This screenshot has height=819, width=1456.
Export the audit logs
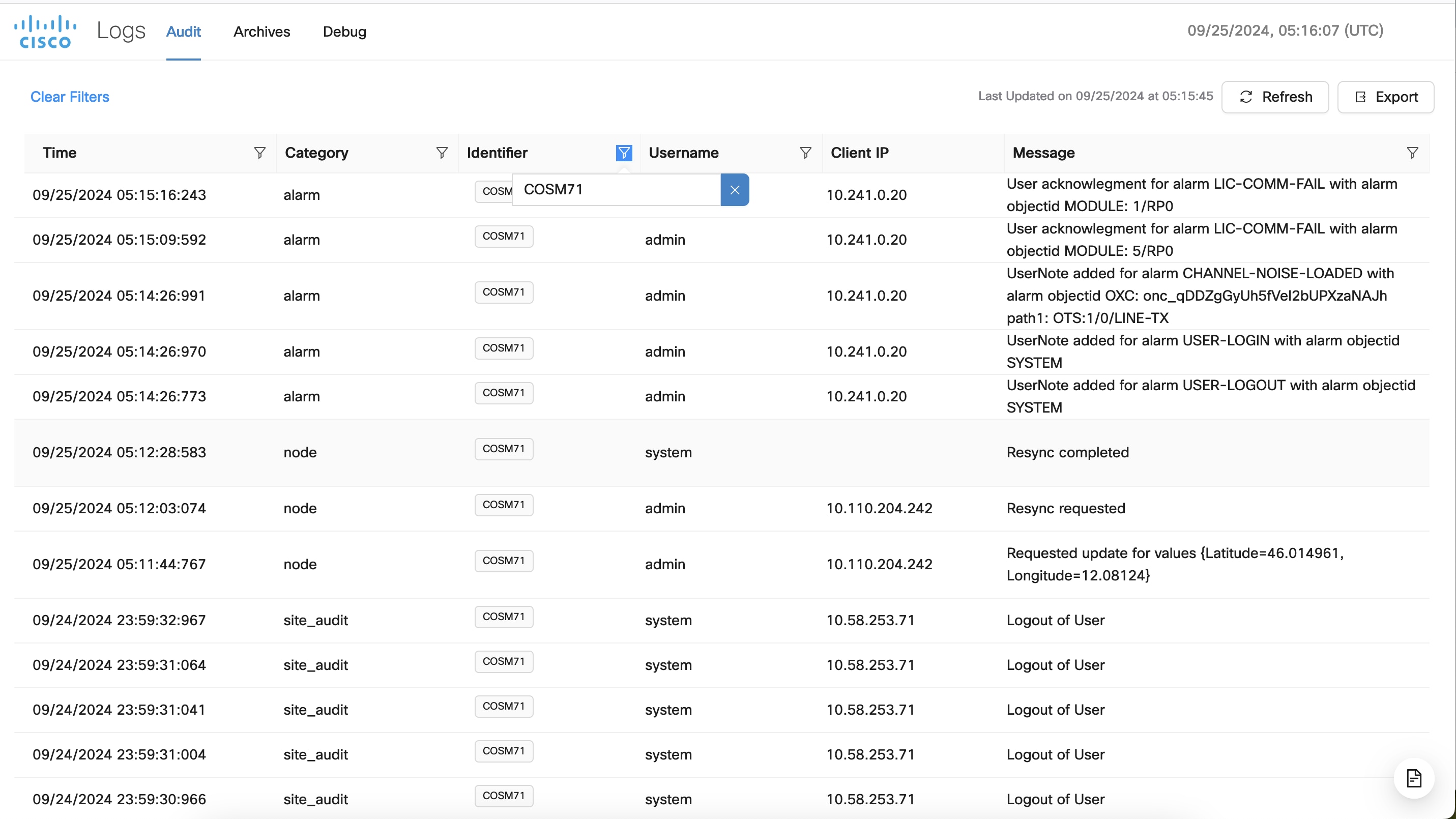(x=1385, y=97)
